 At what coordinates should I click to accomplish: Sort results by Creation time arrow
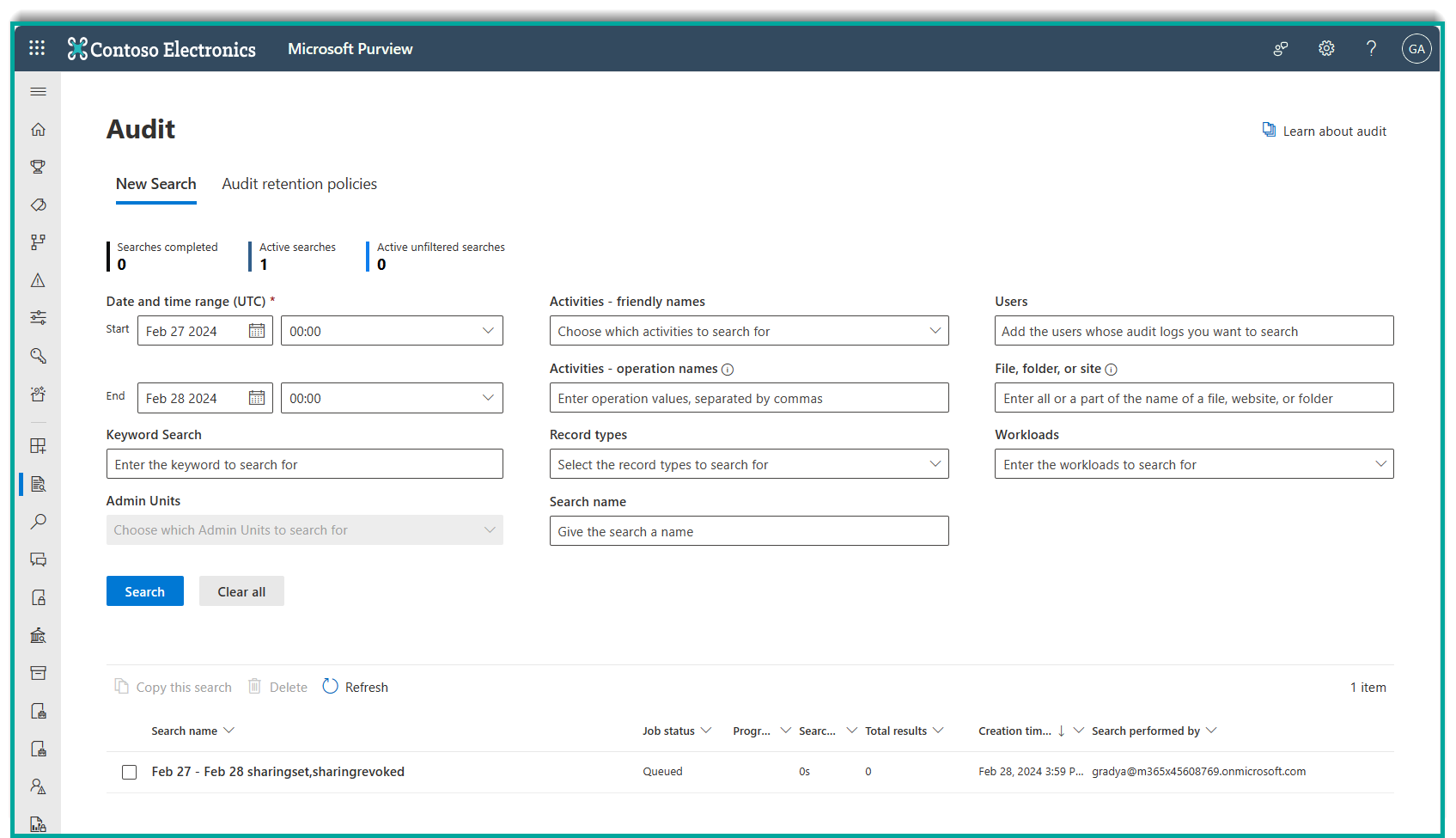[x=1062, y=730]
